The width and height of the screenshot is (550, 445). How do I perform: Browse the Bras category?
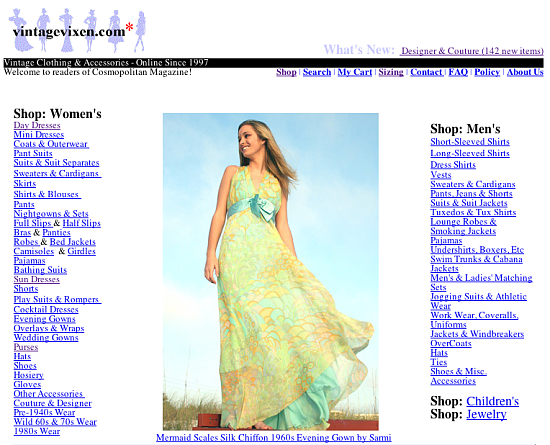pyautogui.click(x=22, y=232)
